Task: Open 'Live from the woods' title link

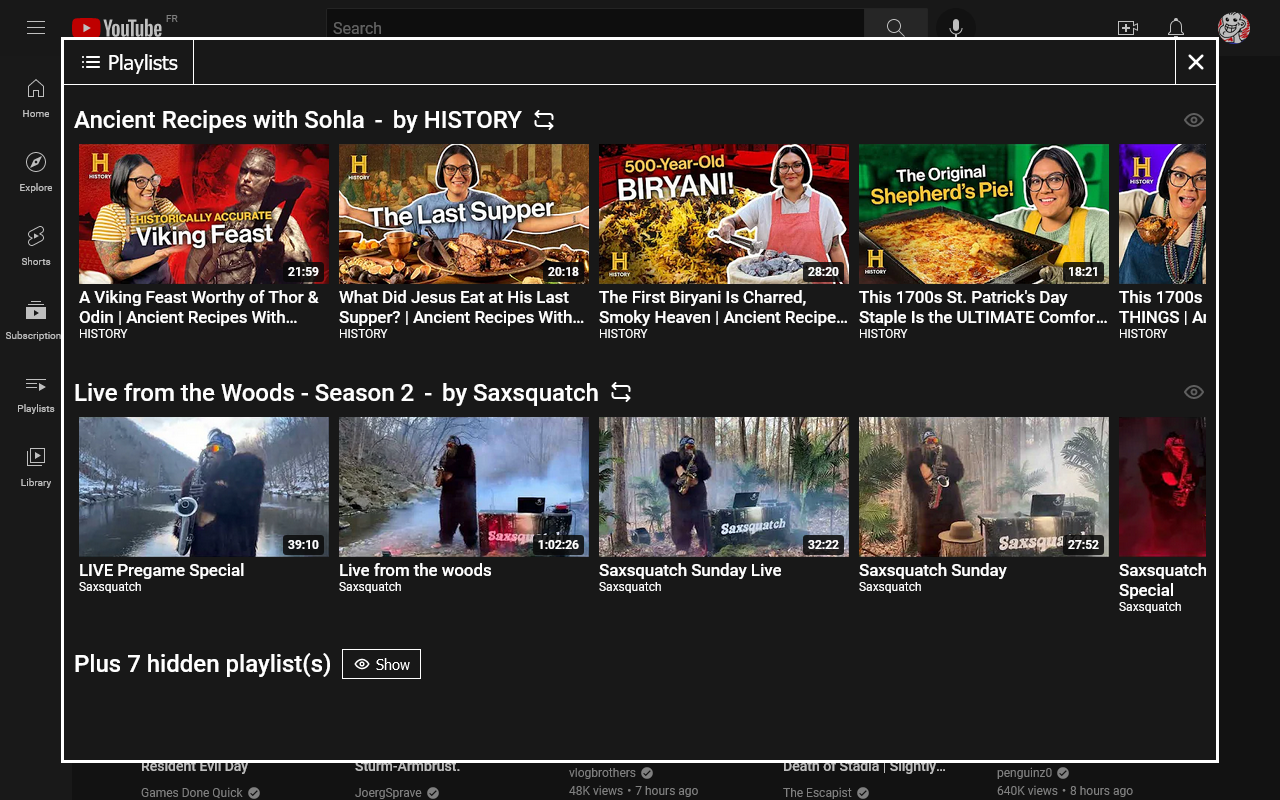Action: [x=415, y=570]
